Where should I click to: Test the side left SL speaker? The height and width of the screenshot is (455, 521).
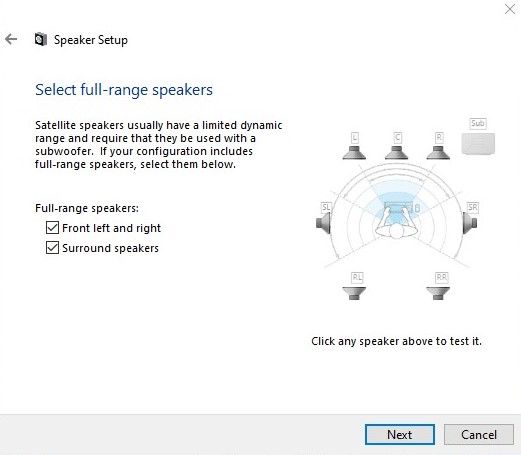[323, 223]
